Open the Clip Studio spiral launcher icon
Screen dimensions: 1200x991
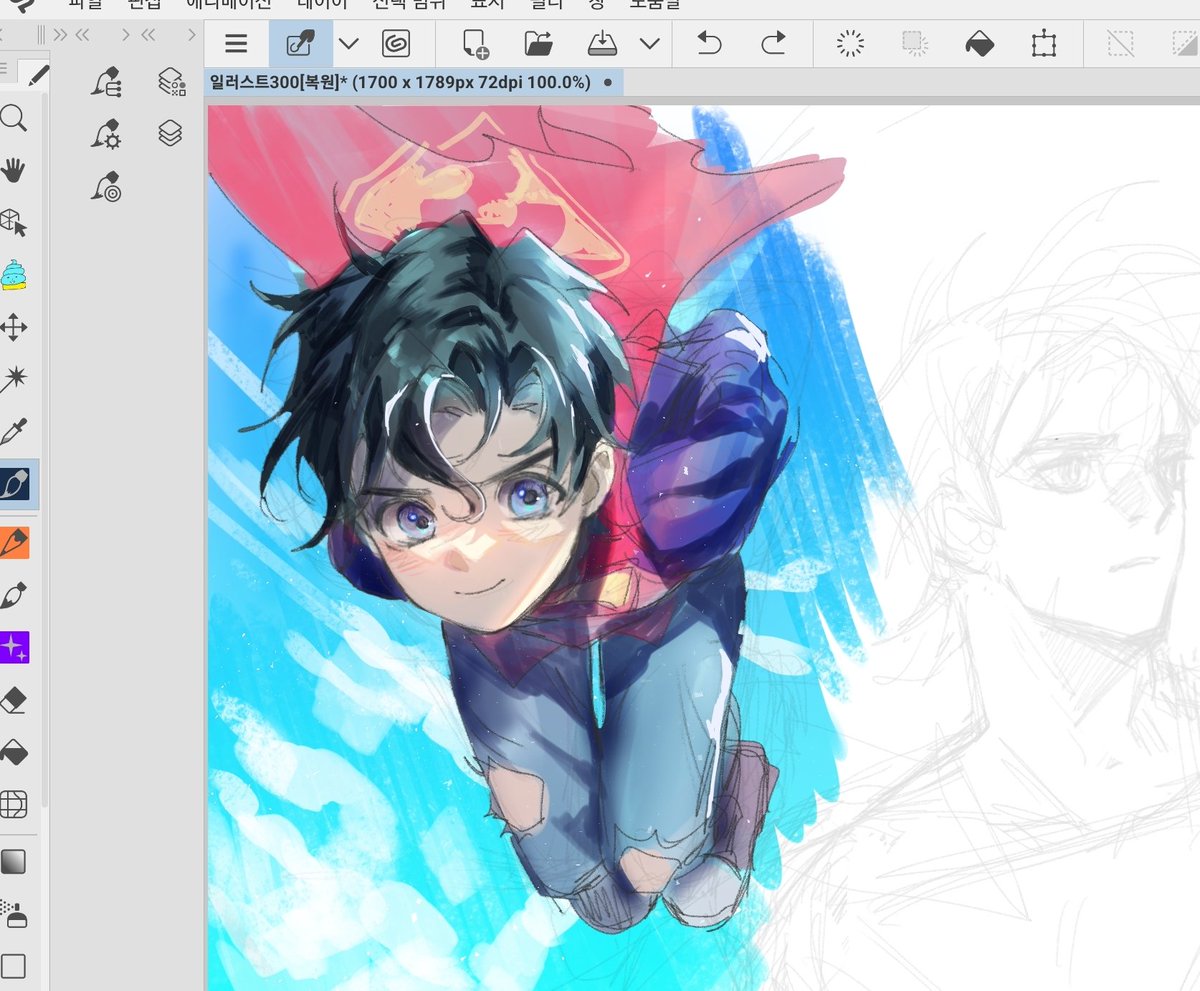point(397,44)
